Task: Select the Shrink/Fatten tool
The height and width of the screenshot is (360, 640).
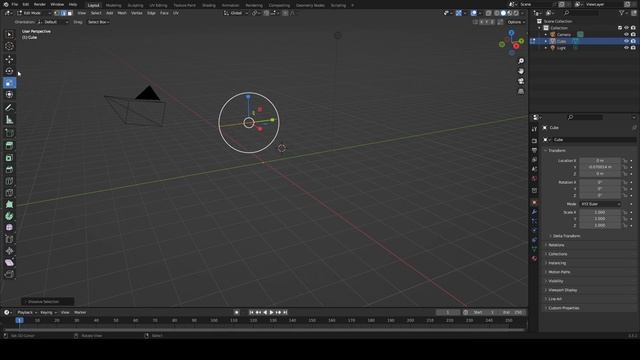Action: coord(9,251)
